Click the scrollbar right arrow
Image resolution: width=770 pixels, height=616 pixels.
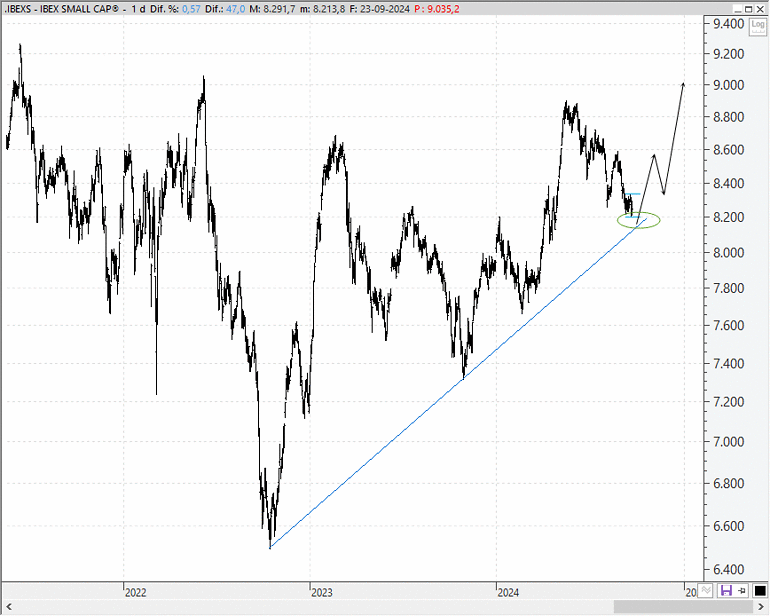[x=761, y=606]
